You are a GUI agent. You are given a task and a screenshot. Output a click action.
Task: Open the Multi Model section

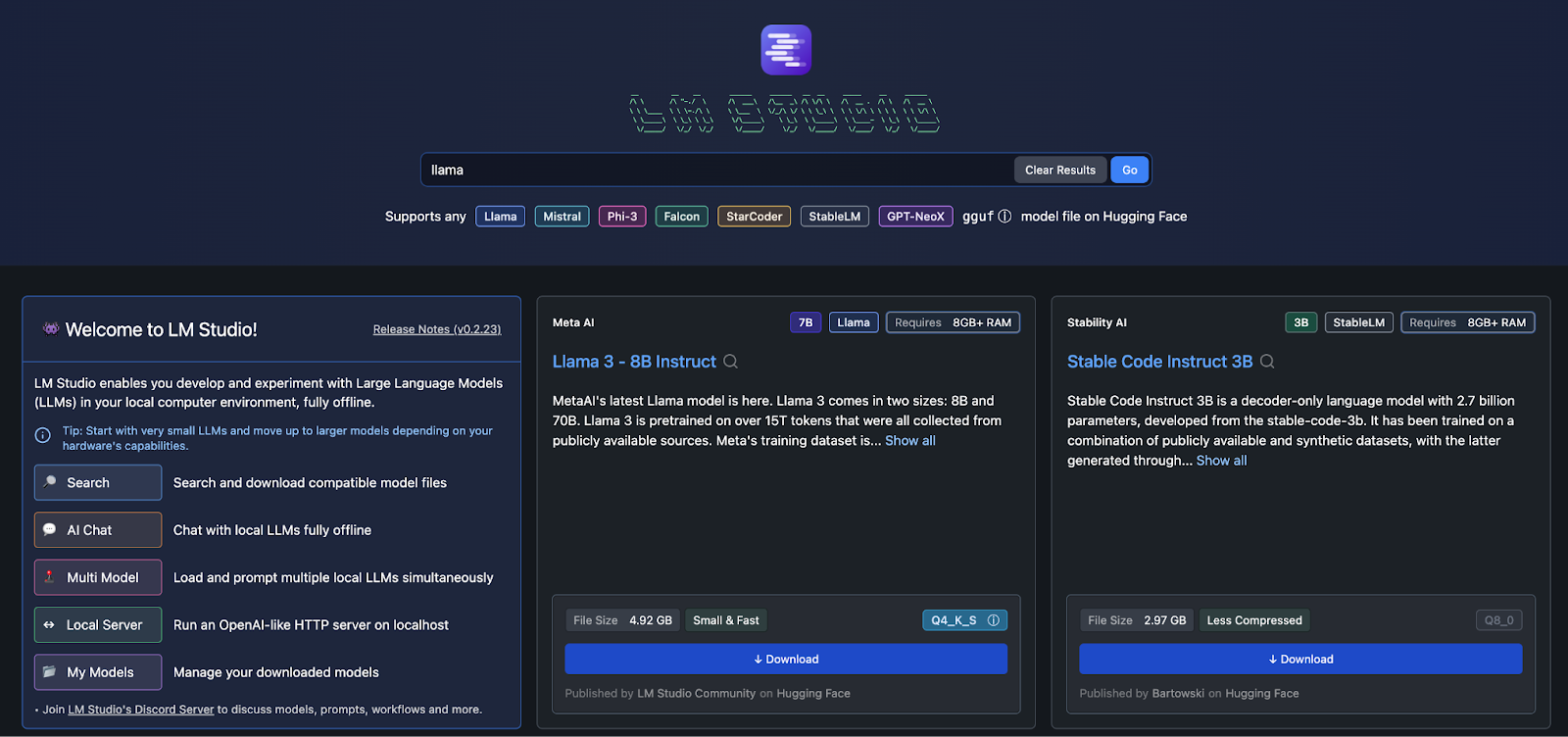(x=98, y=577)
